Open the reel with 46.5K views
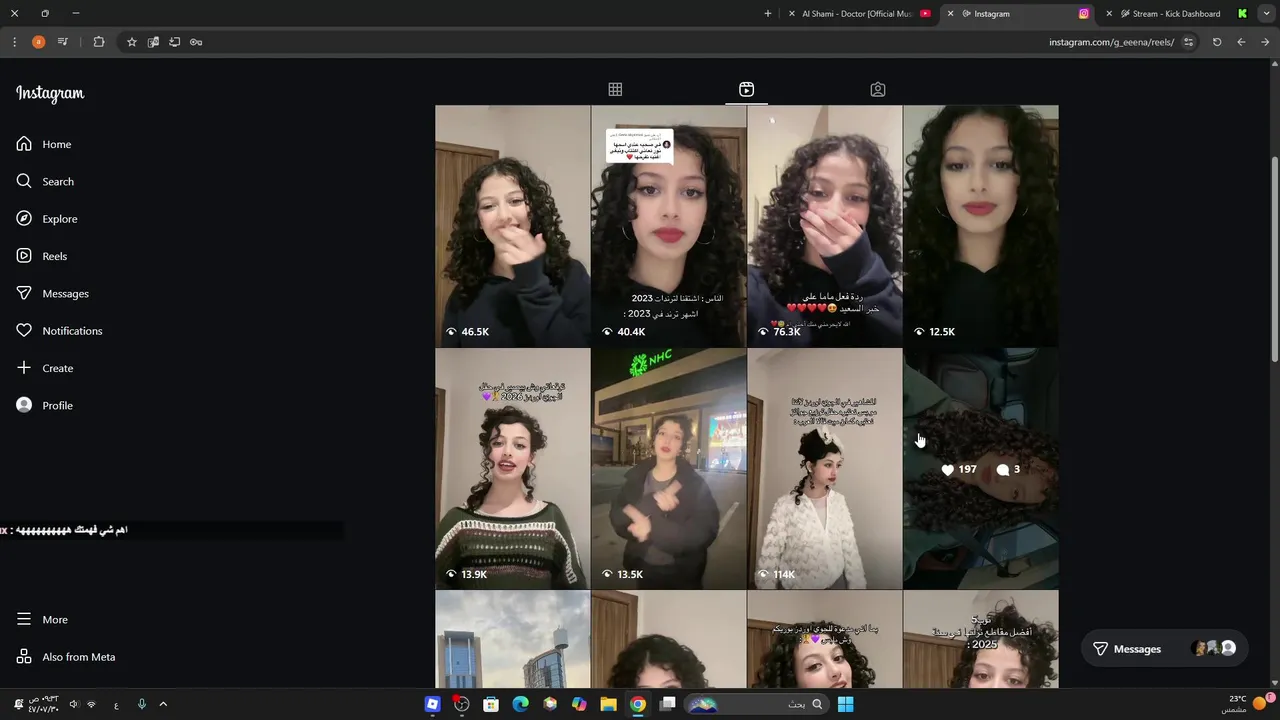 [x=512, y=225]
